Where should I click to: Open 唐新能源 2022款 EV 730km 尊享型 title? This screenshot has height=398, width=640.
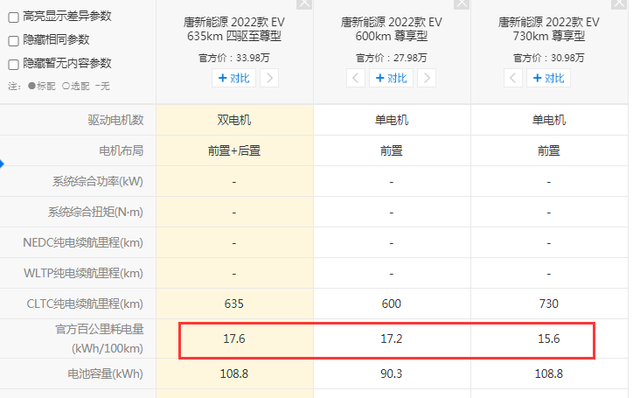(x=549, y=29)
